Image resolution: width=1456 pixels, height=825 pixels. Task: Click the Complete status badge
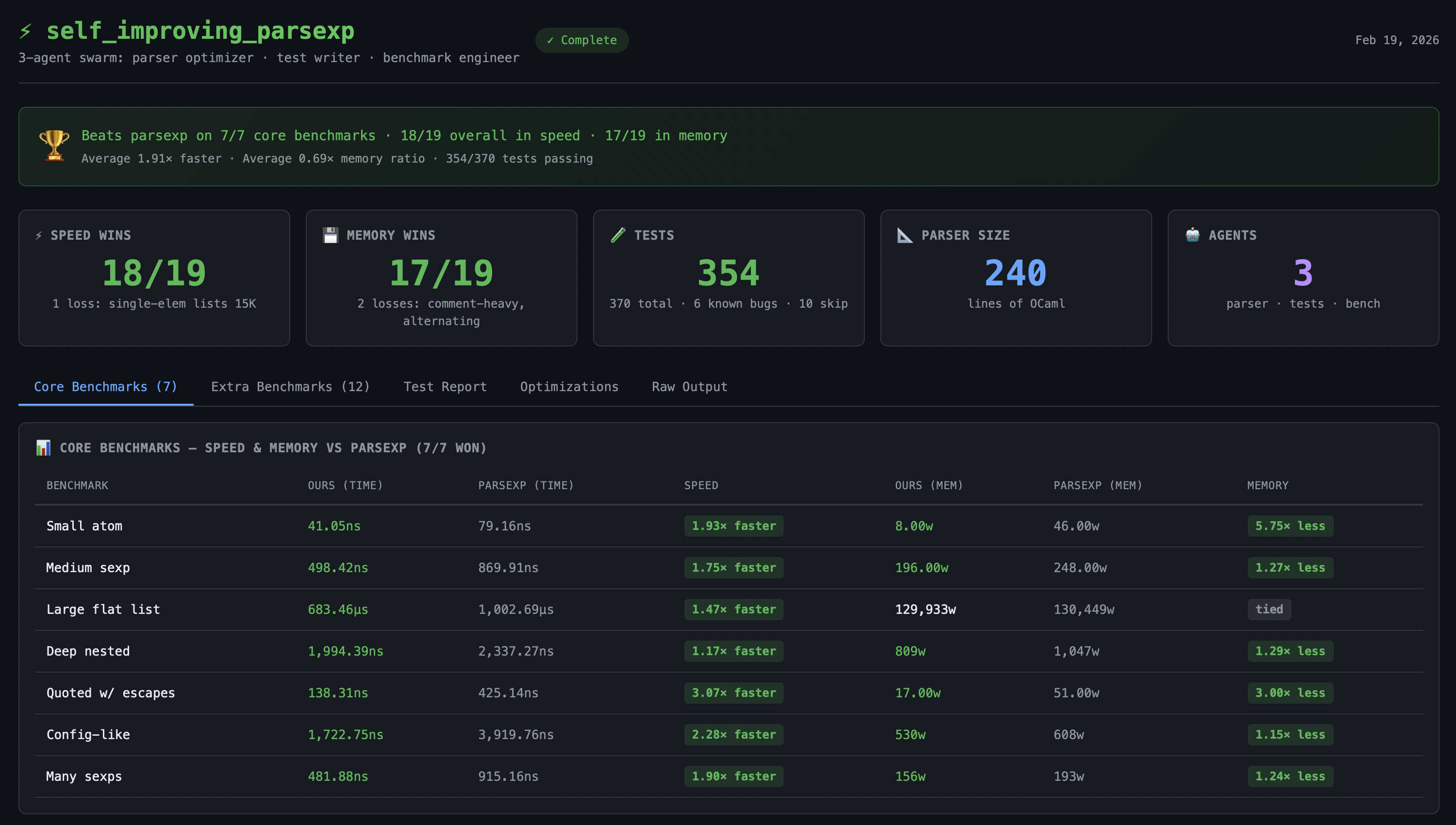point(582,40)
